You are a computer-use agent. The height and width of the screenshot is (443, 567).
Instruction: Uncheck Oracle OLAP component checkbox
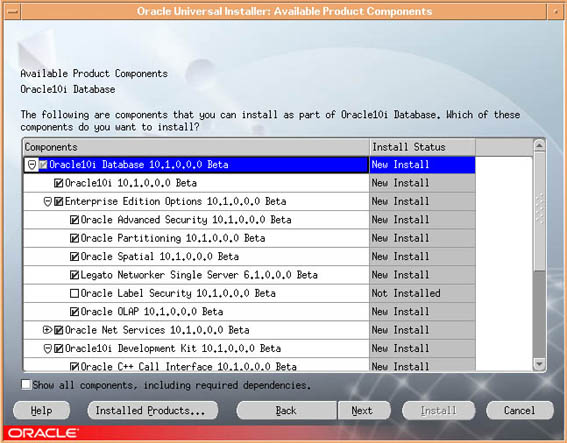coord(74,312)
